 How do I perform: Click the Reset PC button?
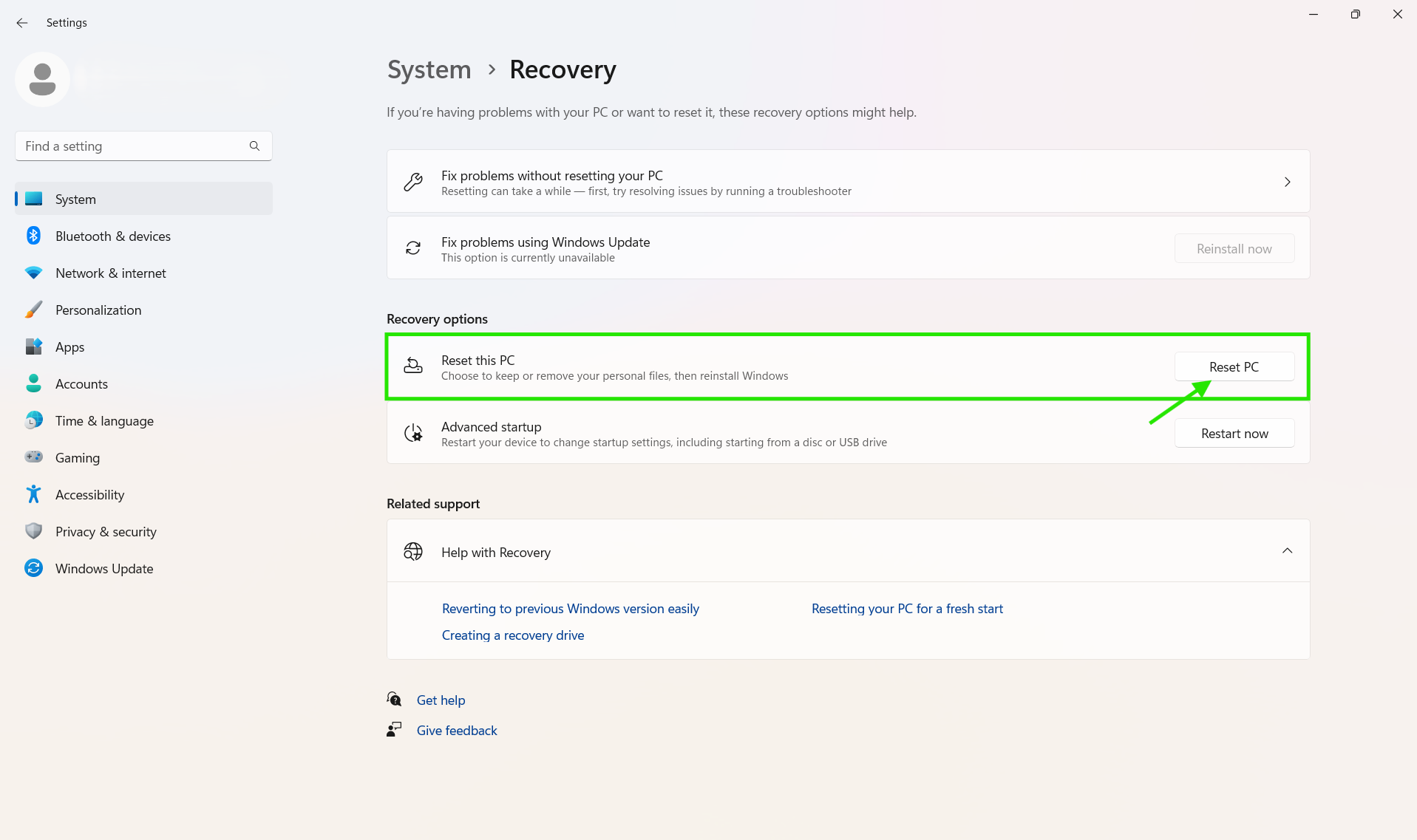click(1234, 366)
